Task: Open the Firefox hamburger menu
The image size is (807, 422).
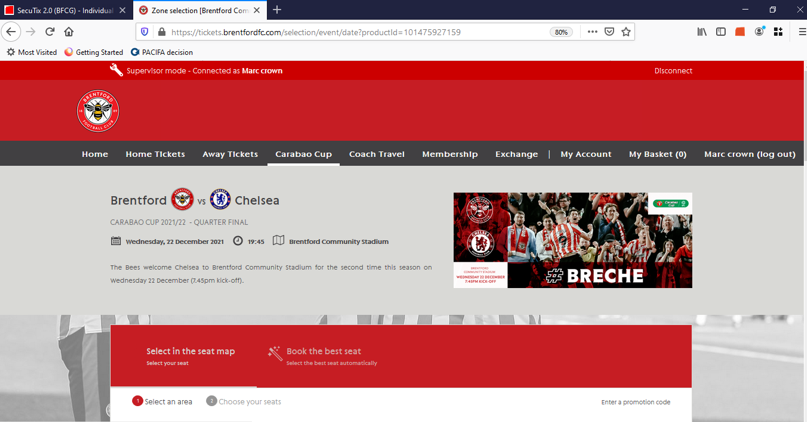Action: pyautogui.click(x=802, y=32)
